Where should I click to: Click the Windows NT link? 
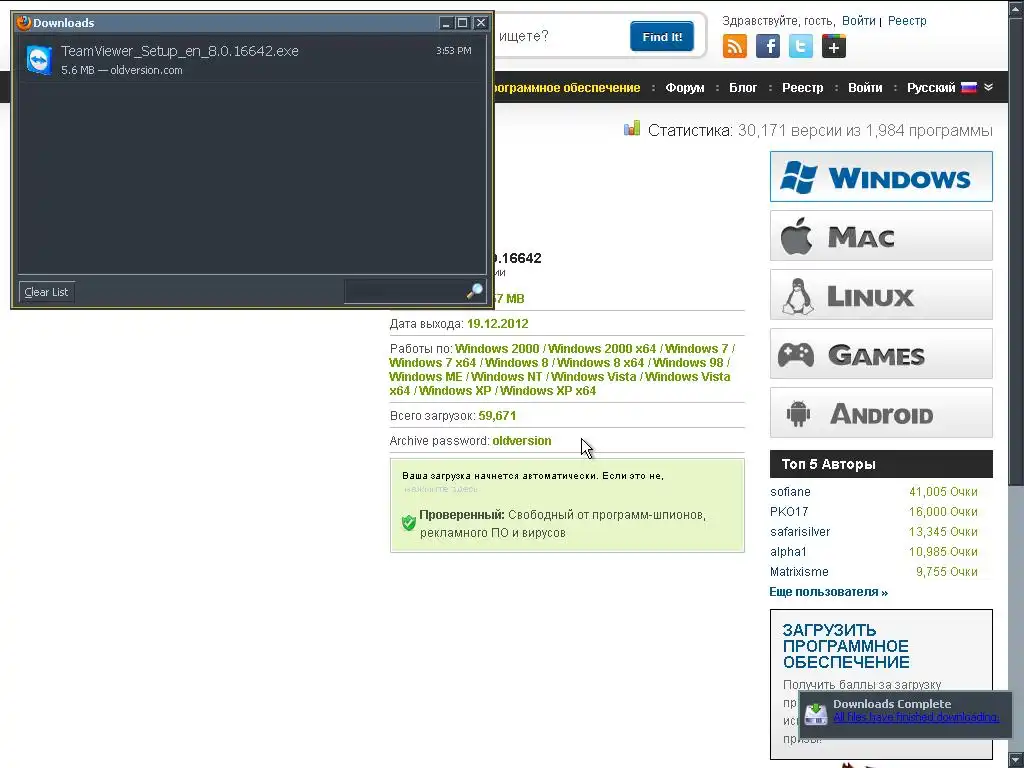[507, 377]
